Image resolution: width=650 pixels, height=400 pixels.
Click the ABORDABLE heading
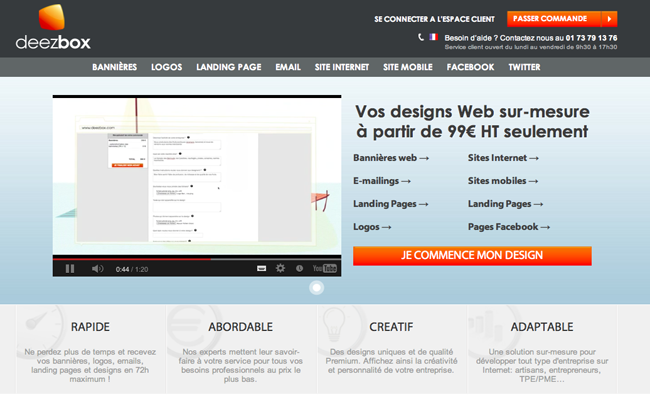tap(240, 327)
